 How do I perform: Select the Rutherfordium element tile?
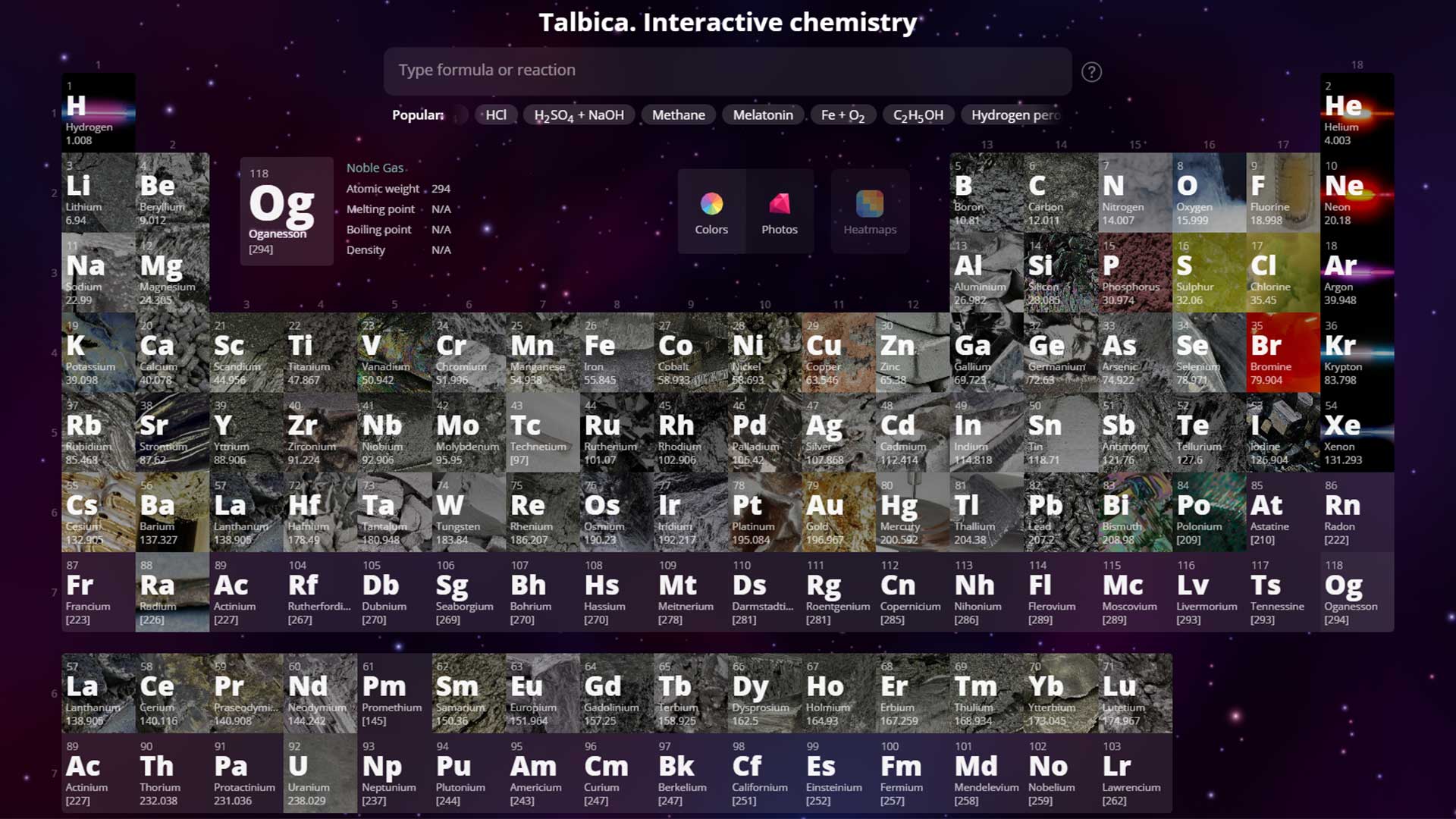(321, 592)
